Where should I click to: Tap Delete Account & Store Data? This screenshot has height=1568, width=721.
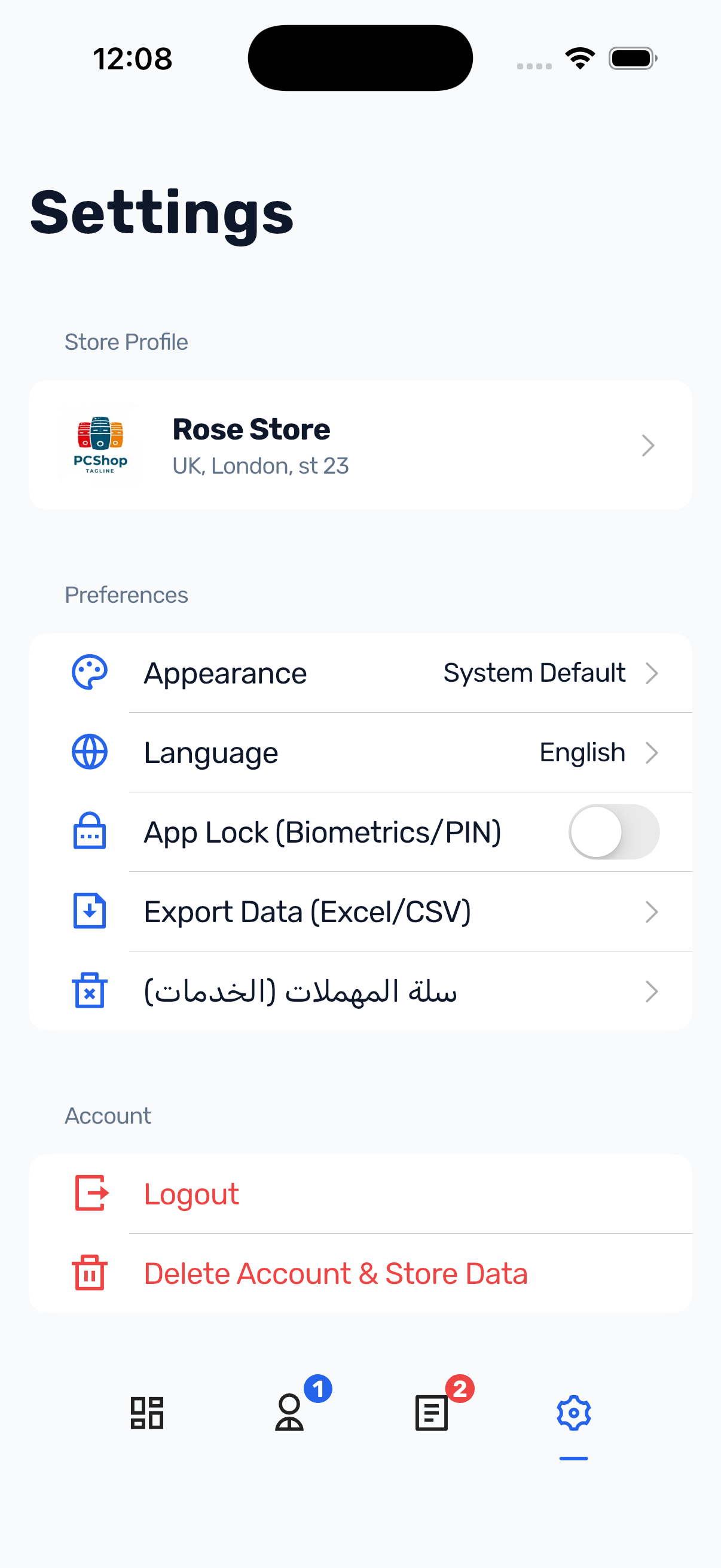[336, 1273]
